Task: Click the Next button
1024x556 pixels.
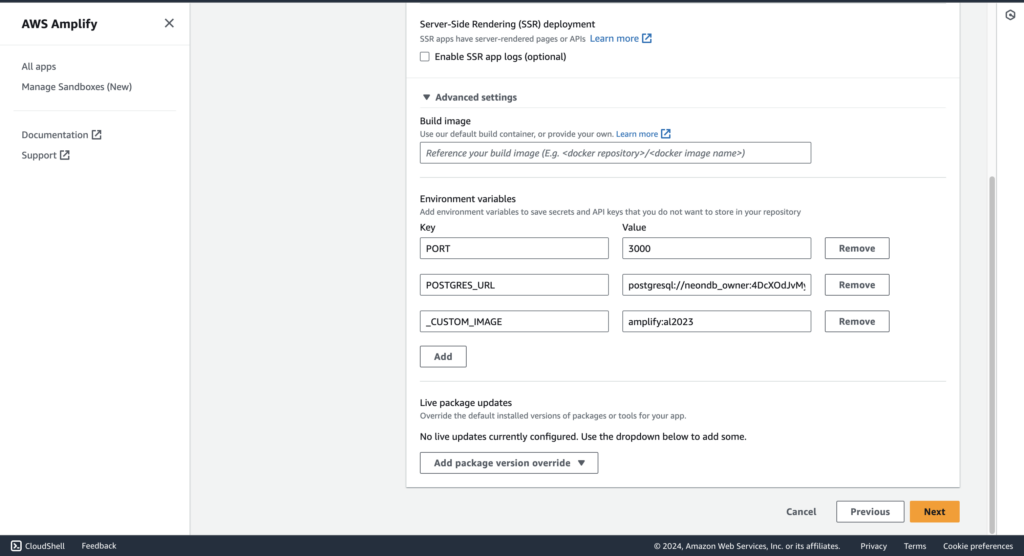Action: pos(934,512)
